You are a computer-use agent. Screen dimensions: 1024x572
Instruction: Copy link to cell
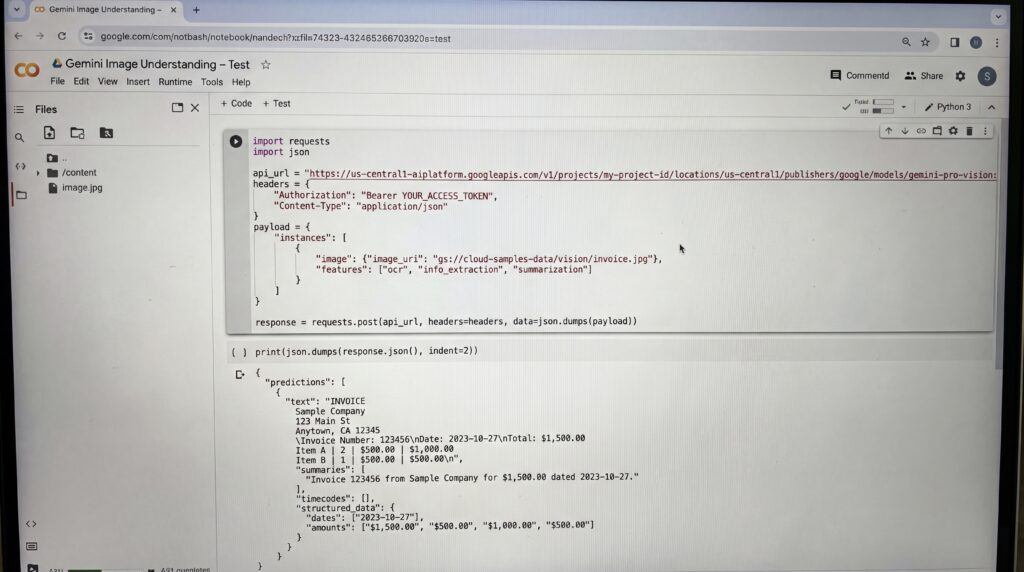921,131
